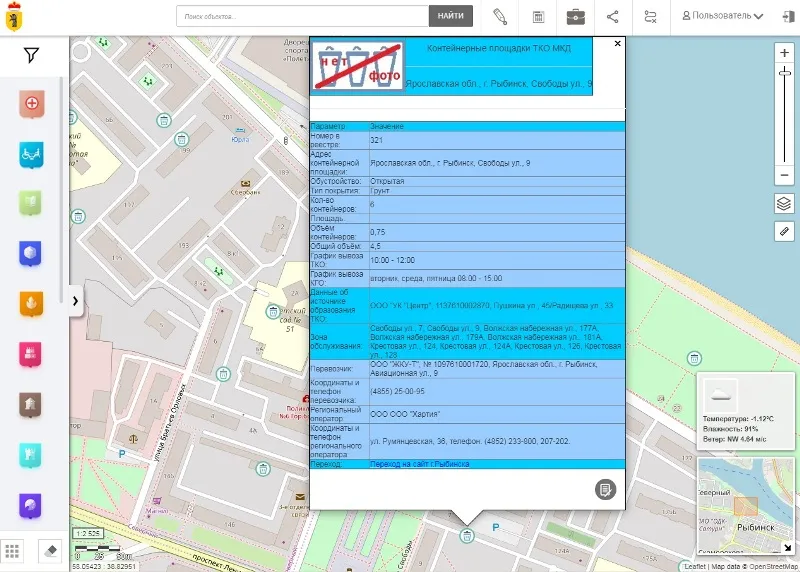The width and height of the screenshot is (800, 572).
Task: Click the НАЙТИ search button
Action: (450, 16)
